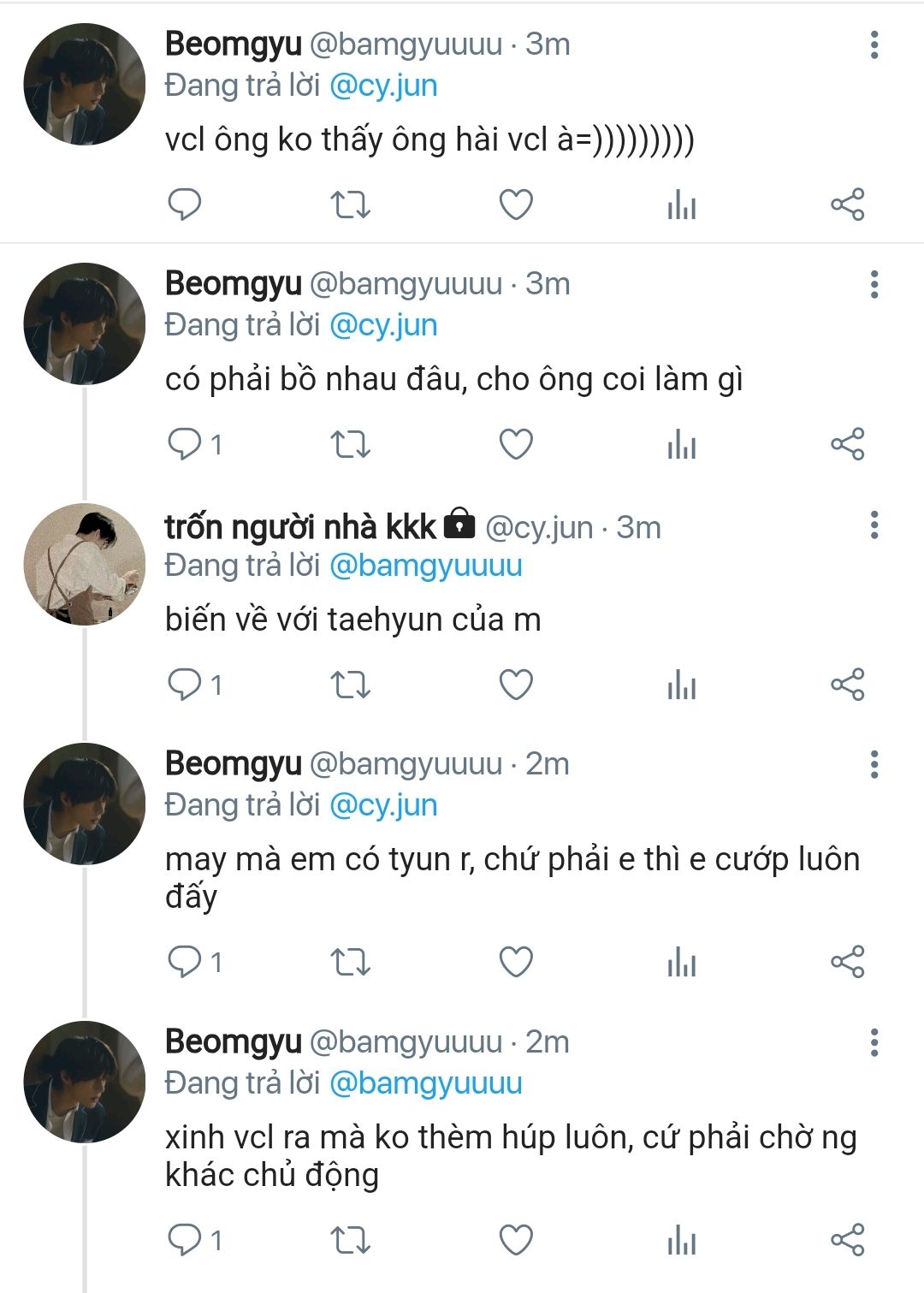Open more options for trốn người nhà kkk's tweet

coord(874,525)
